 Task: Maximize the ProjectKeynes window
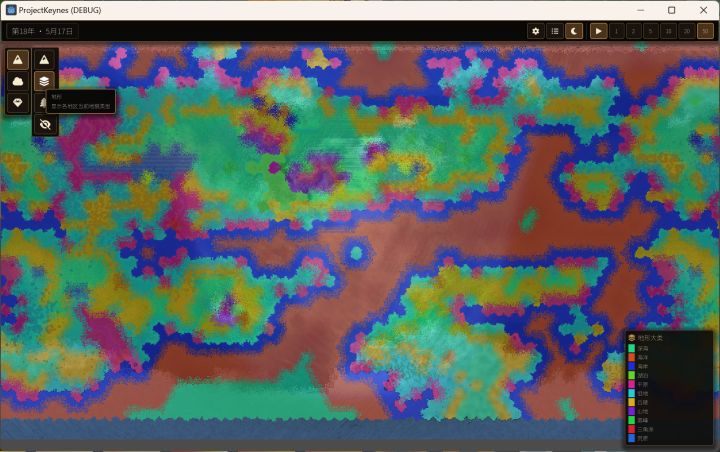[x=671, y=10]
